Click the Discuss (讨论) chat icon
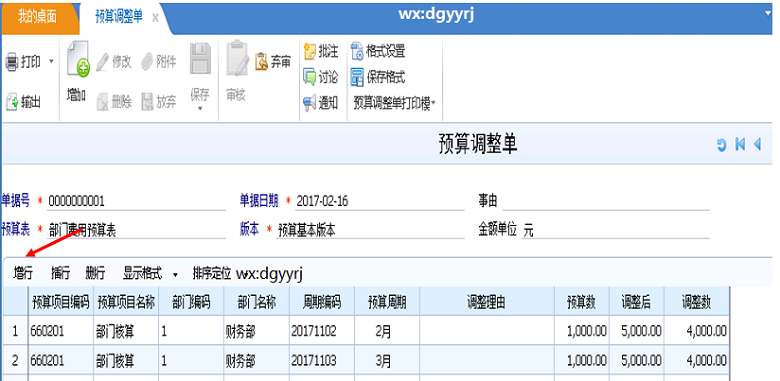780x381 pixels. (310, 77)
